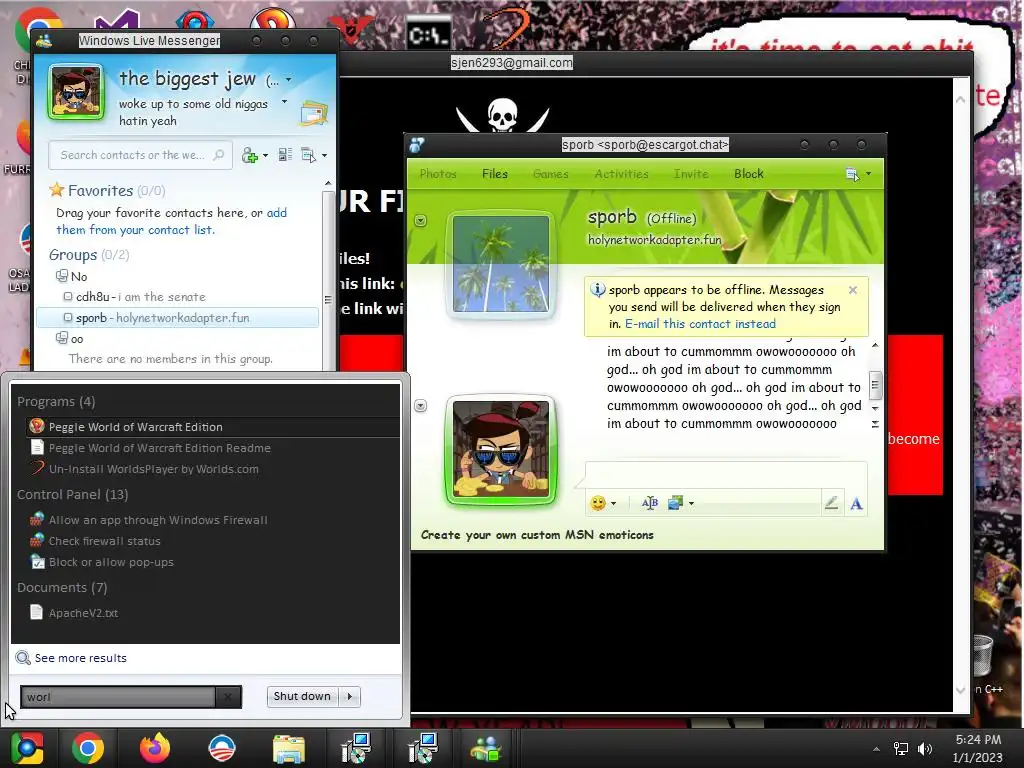The image size is (1024, 768).
Task: Collapse the 'oo' contact group
Action: (x=61, y=338)
